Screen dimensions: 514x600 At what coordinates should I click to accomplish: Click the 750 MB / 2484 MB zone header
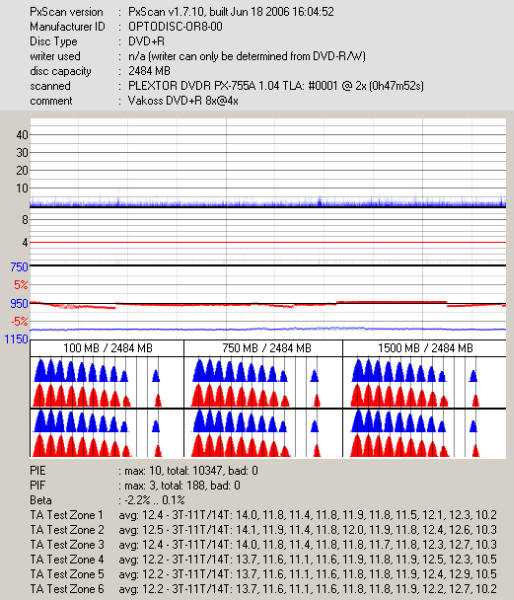267,348
